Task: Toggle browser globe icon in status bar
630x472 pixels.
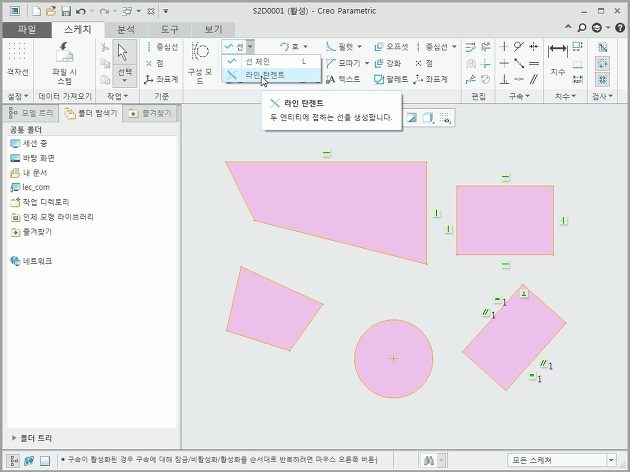Action: tap(29, 460)
